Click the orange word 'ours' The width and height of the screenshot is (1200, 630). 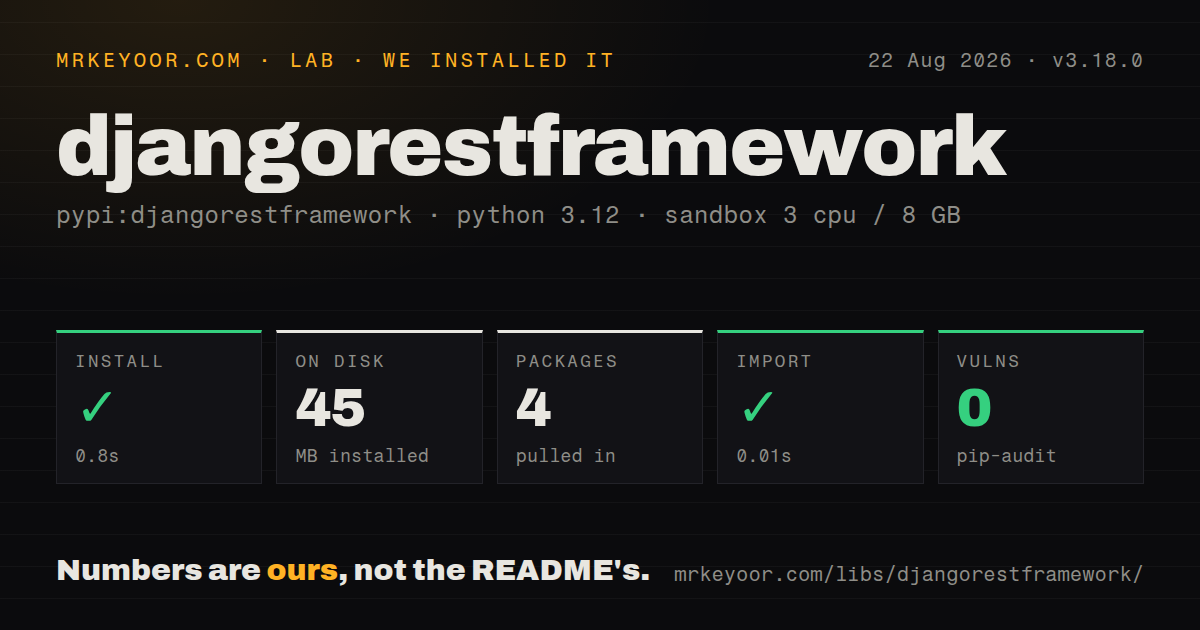pos(302,571)
